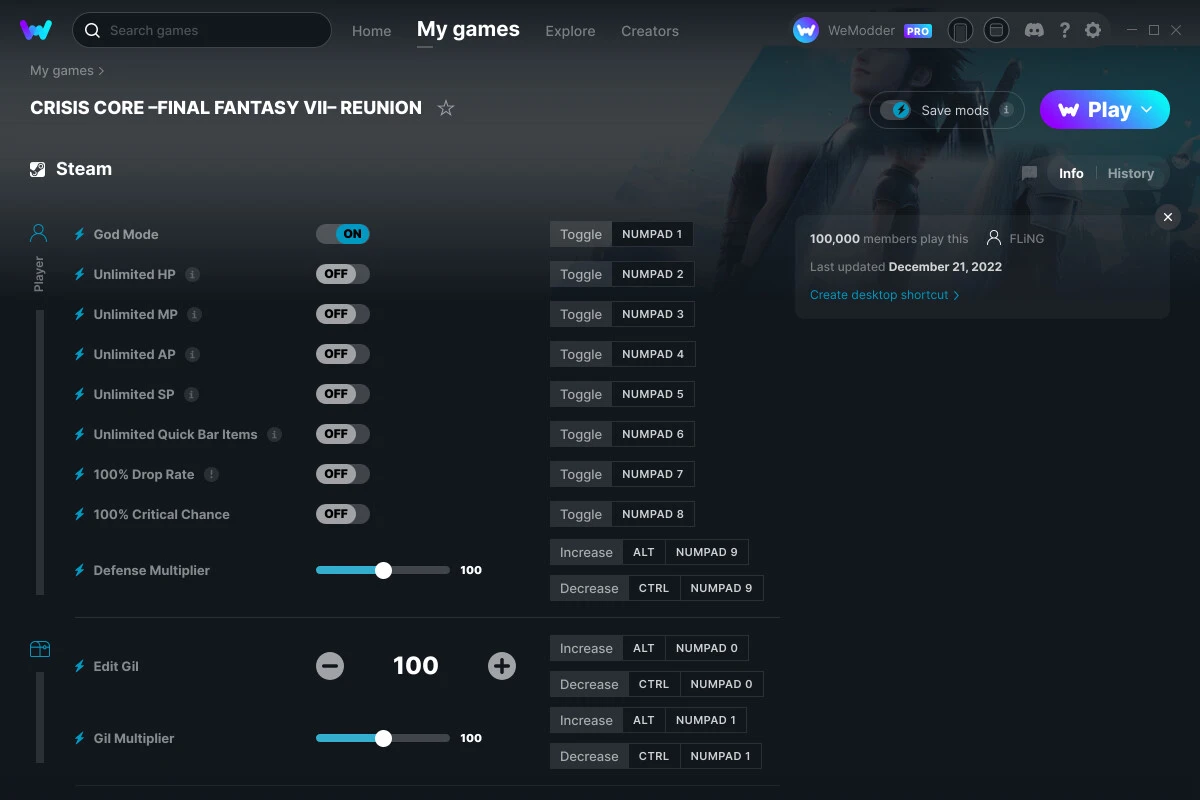Click the Steam platform icon

pyautogui.click(x=38, y=169)
